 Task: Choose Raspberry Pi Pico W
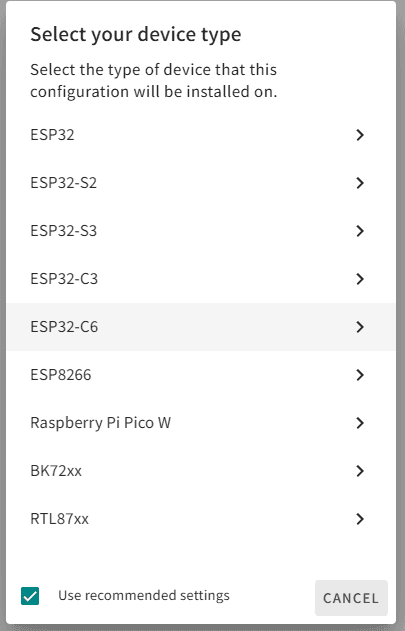click(x=201, y=423)
